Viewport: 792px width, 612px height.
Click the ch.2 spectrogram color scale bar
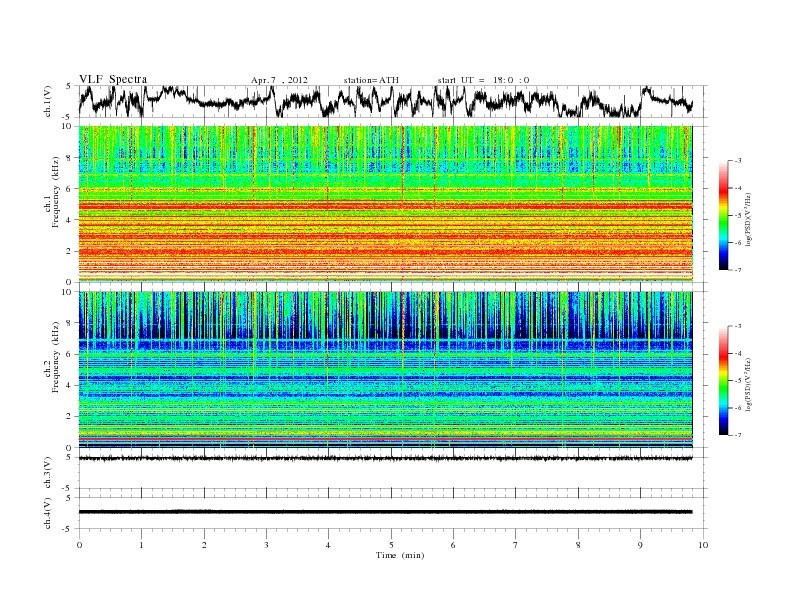pos(723,381)
